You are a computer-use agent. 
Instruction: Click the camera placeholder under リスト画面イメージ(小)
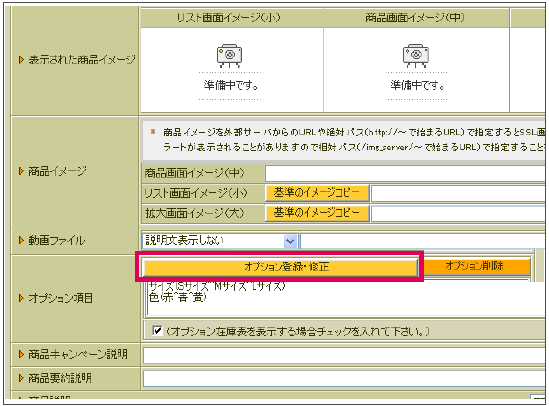229,56
